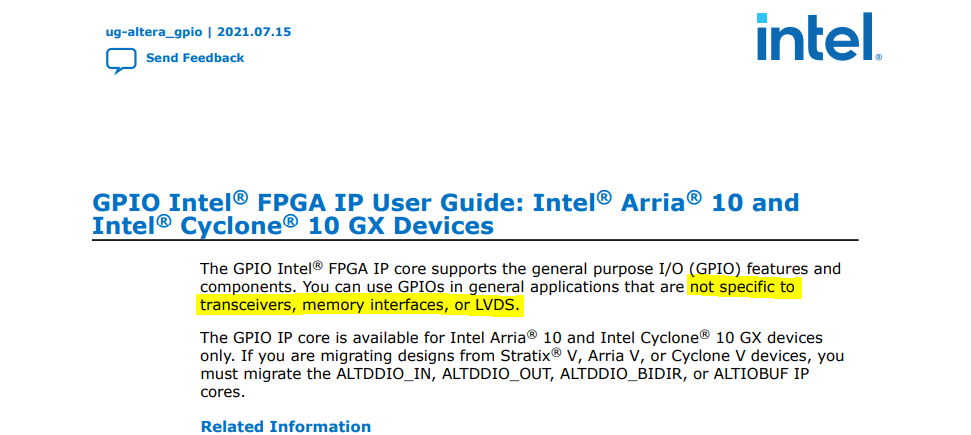This screenshot has width=971, height=435.
Task: Click the "Cyclone 10 GX Devices" title line
Action: tap(292, 226)
